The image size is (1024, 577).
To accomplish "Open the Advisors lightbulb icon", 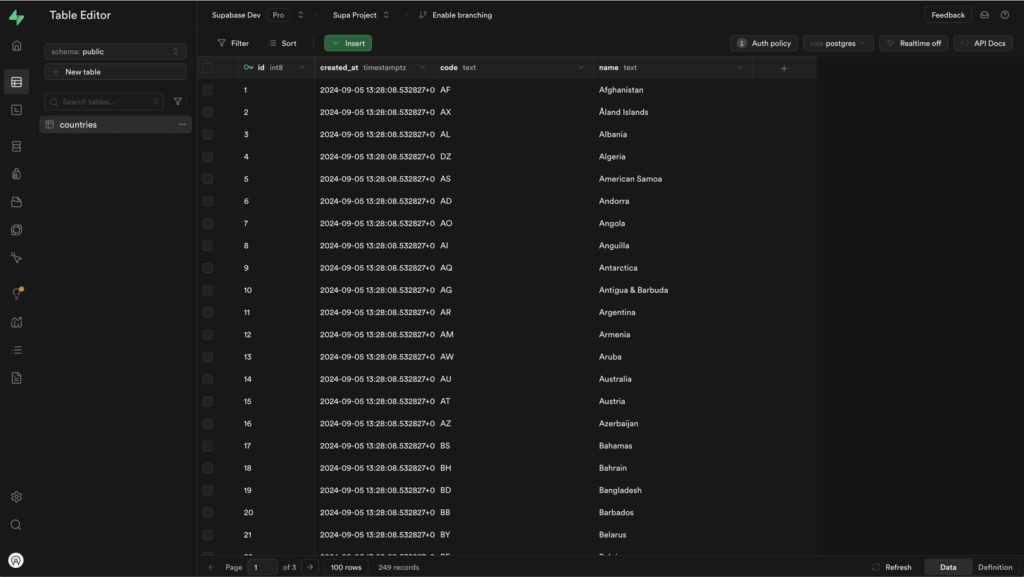I will 16,294.
